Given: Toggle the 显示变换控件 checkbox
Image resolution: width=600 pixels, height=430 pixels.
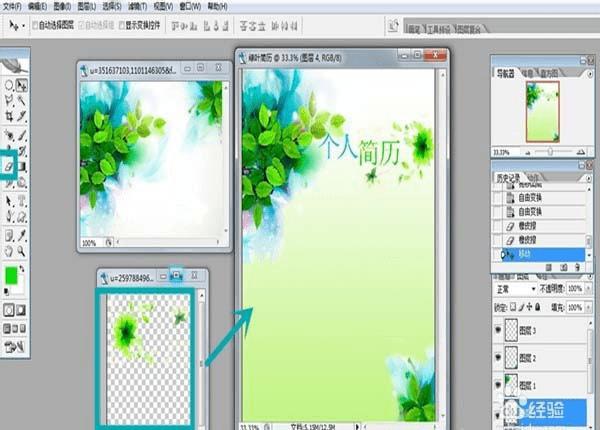Looking at the screenshot, I should (122, 25).
